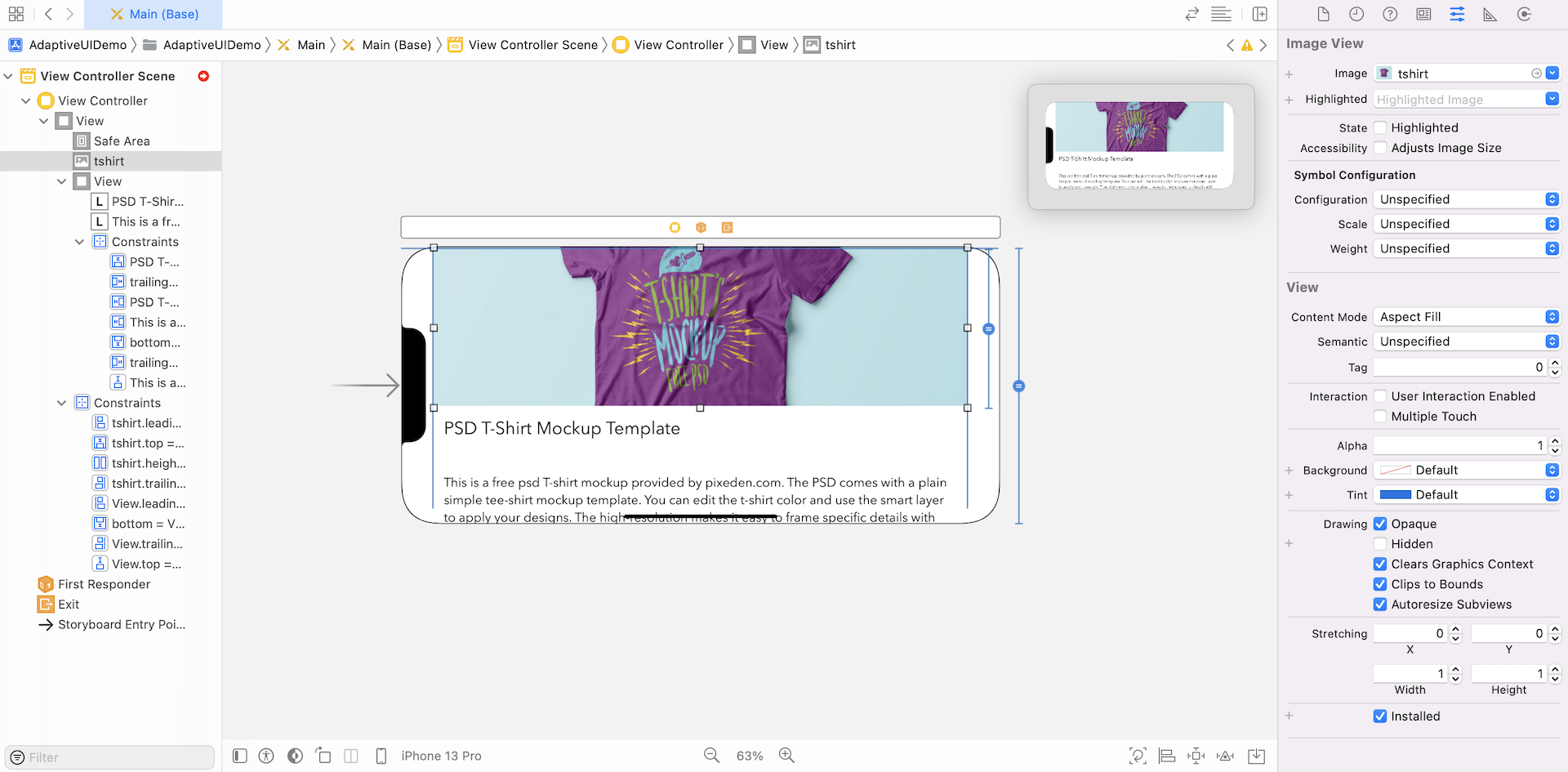The width and height of the screenshot is (1568, 772).
Task: Click the blue Tint color swatch
Action: pos(1395,495)
